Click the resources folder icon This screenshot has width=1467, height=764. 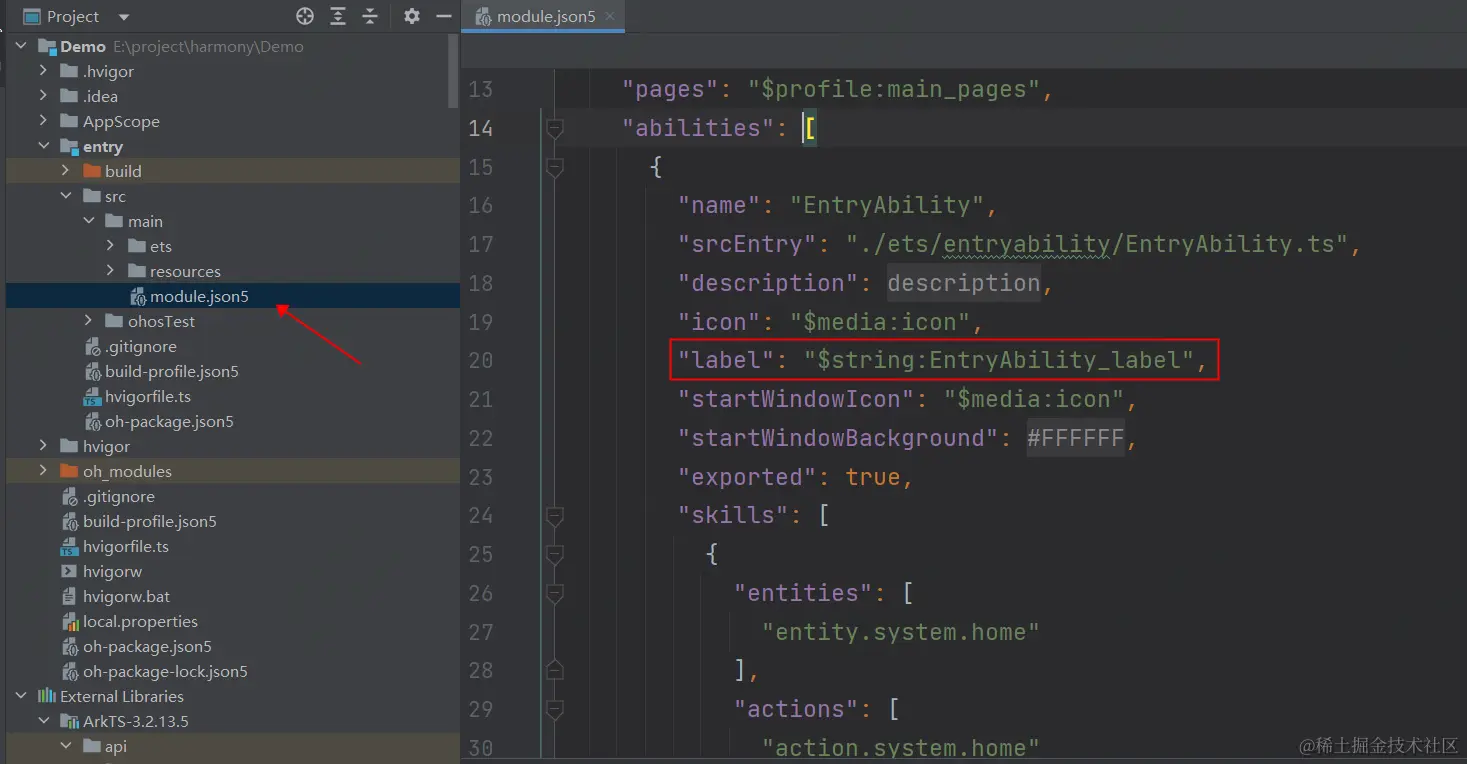tap(137, 271)
